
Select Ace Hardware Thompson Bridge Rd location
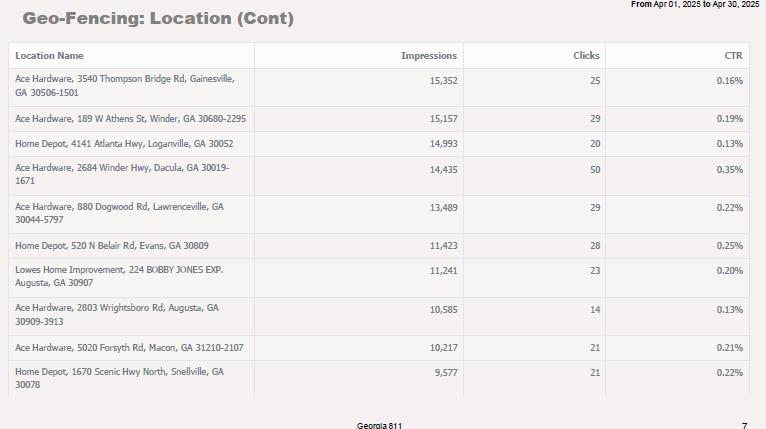[x=125, y=85]
